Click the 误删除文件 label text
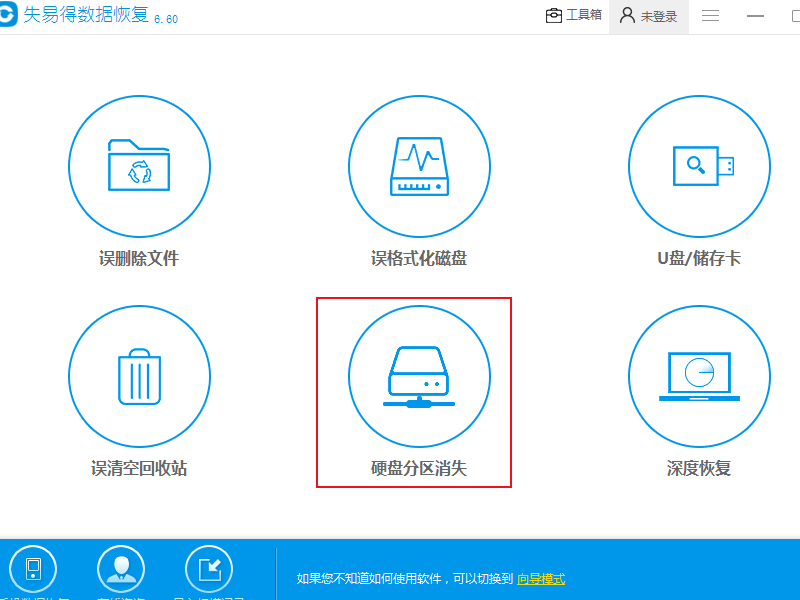Screen dimensions: 800x600 (139, 258)
